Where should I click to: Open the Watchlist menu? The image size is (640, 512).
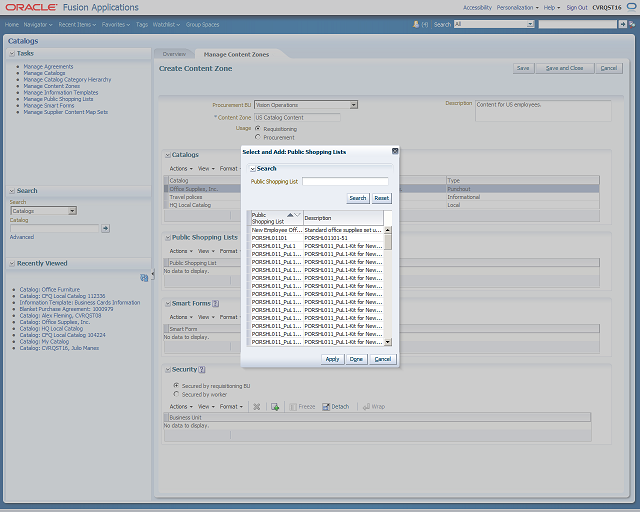[166, 24]
